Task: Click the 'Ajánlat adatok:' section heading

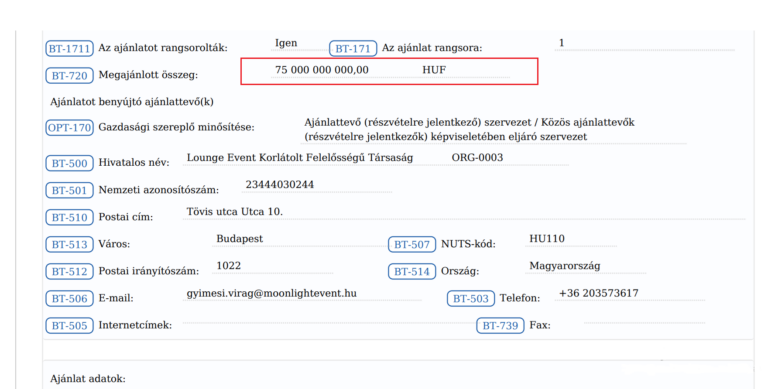Action: (88, 379)
